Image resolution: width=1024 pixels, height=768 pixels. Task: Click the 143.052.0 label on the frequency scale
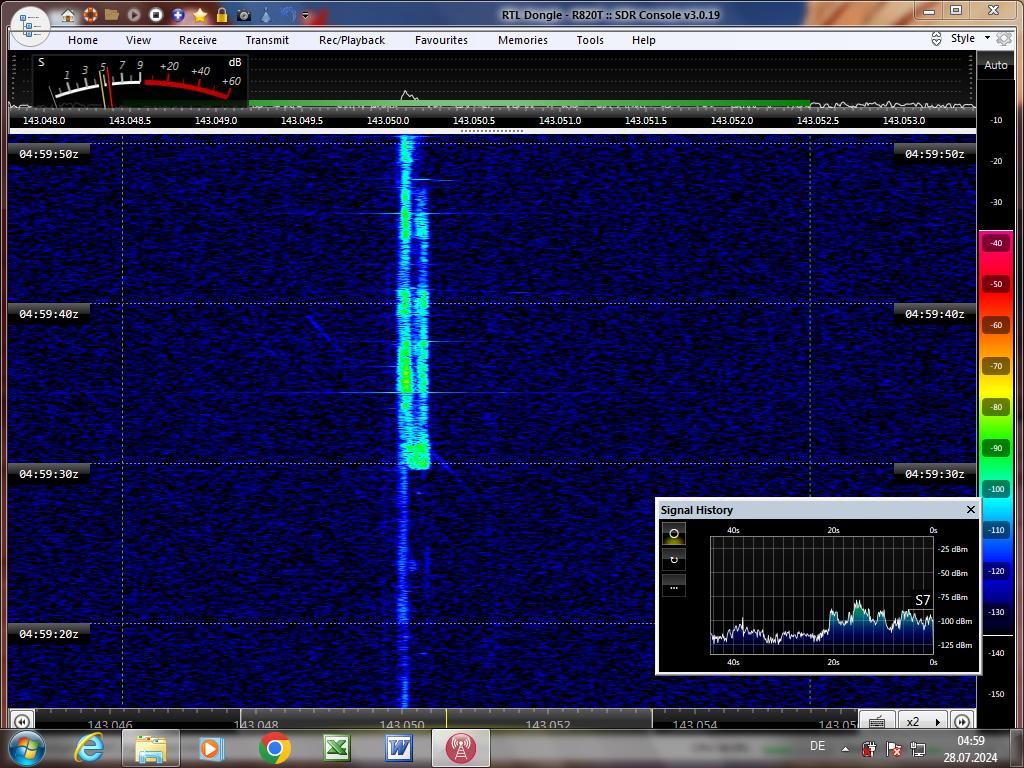(732, 121)
